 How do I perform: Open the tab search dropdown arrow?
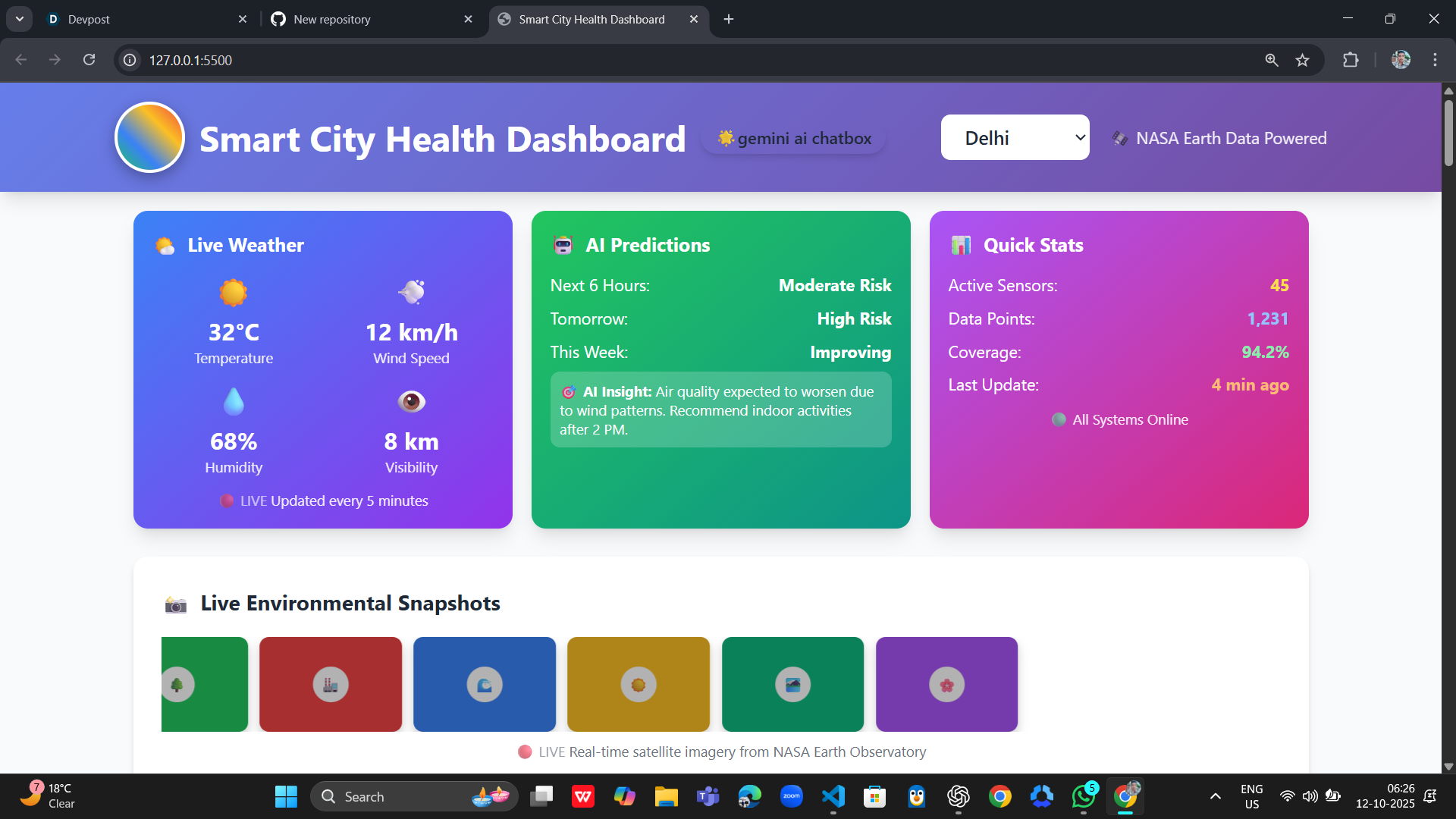coord(20,19)
